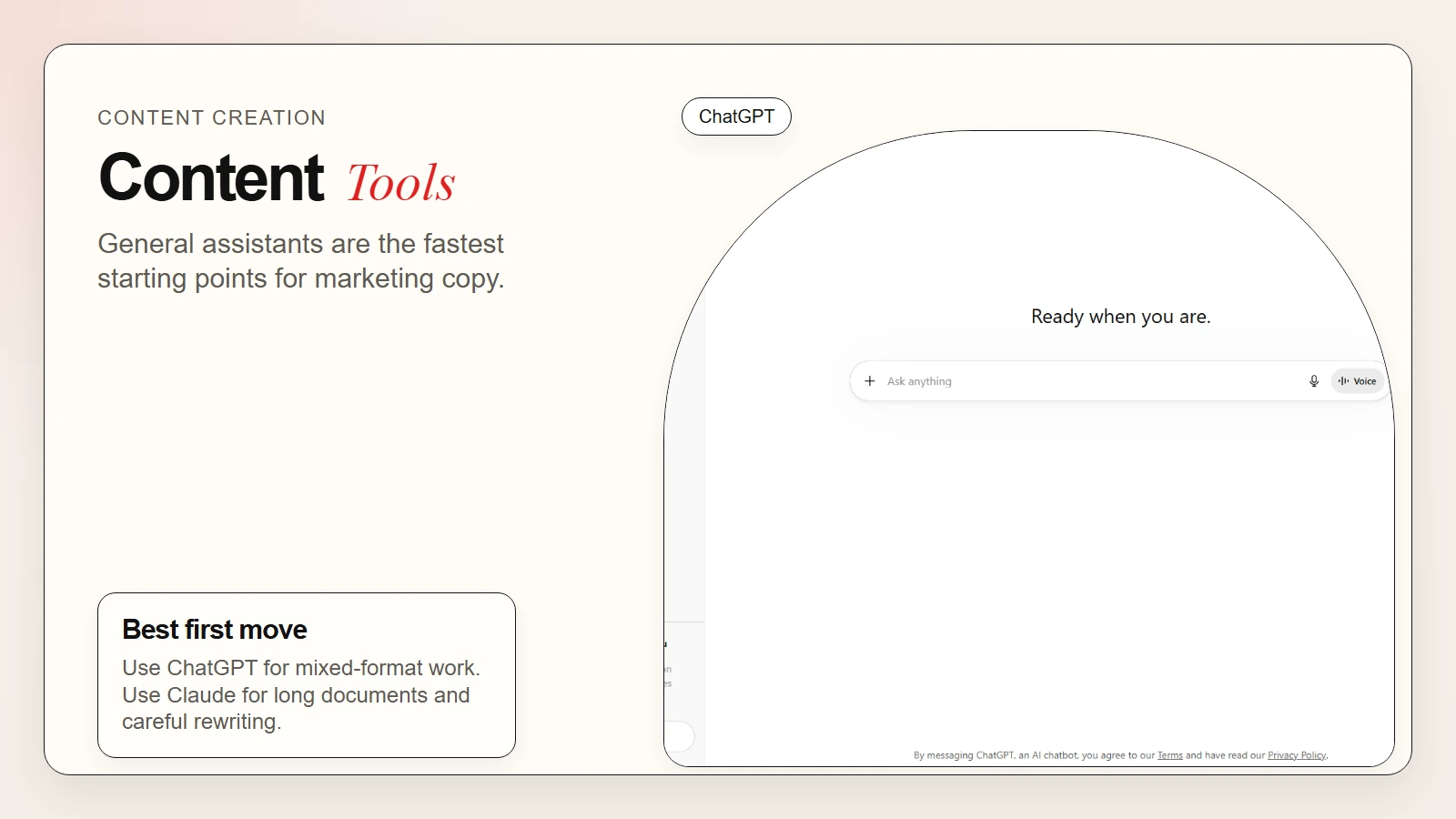Click the 'CONTENT CREATION' label
The height and width of the screenshot is (819, 1456).
211,117
